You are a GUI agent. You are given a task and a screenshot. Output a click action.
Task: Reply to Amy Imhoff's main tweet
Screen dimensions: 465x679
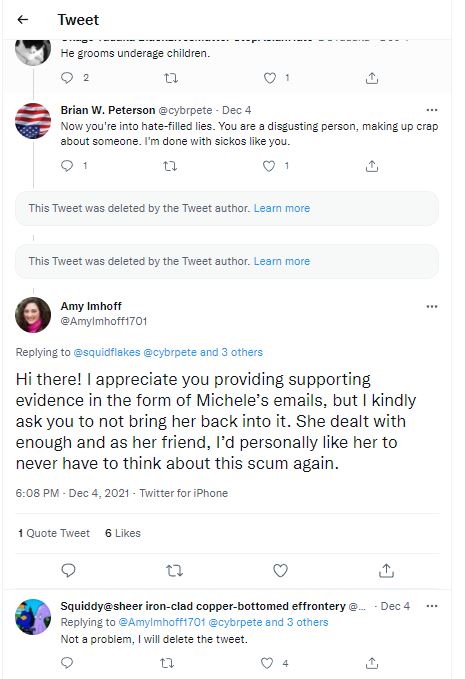(x=68, y=570)
